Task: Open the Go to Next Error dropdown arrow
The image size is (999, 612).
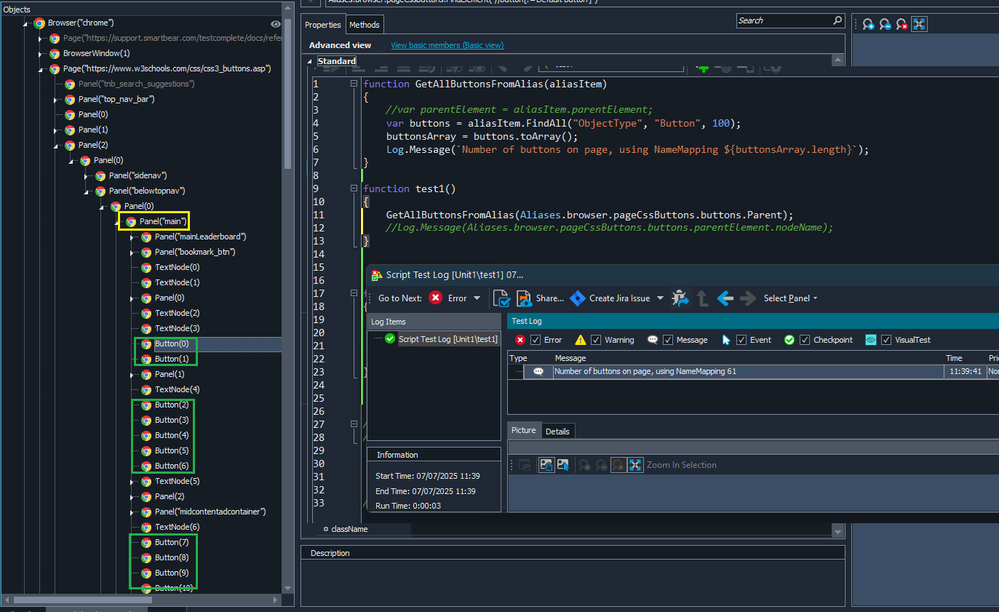Action: tap(477, 298)
